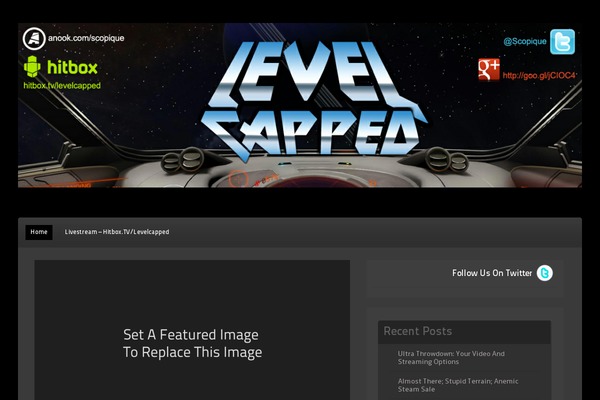Open the Ultra Throwdown: Your Video post
The width and height of the screenshot is (600, 400).
pos(451,358)
